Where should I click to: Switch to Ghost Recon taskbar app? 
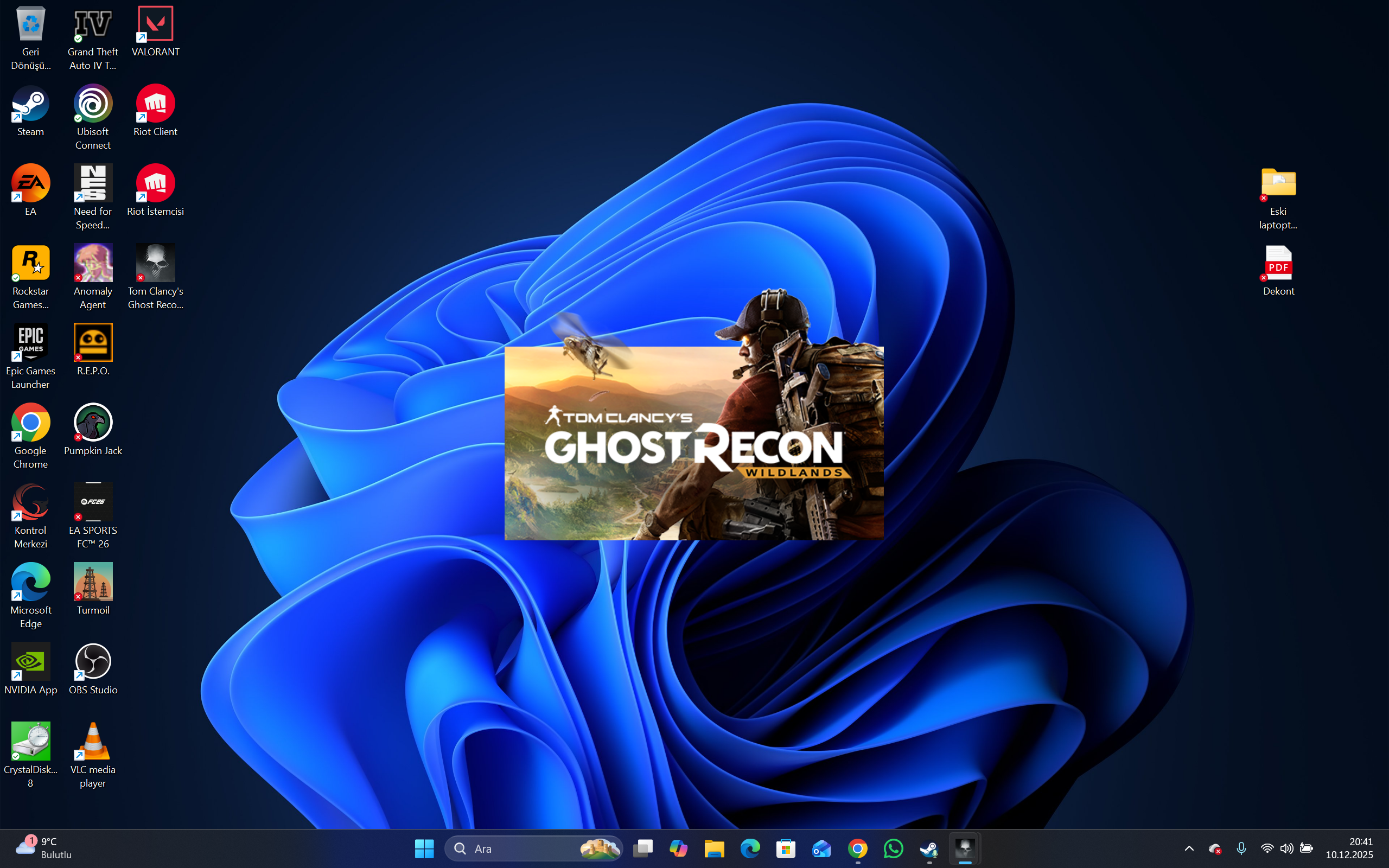pos(965,848)
